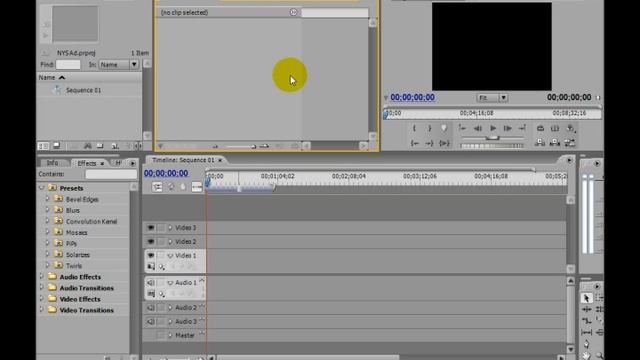Select the Slip tool
This screenshot has height=360, width=640.
(586, 332)
